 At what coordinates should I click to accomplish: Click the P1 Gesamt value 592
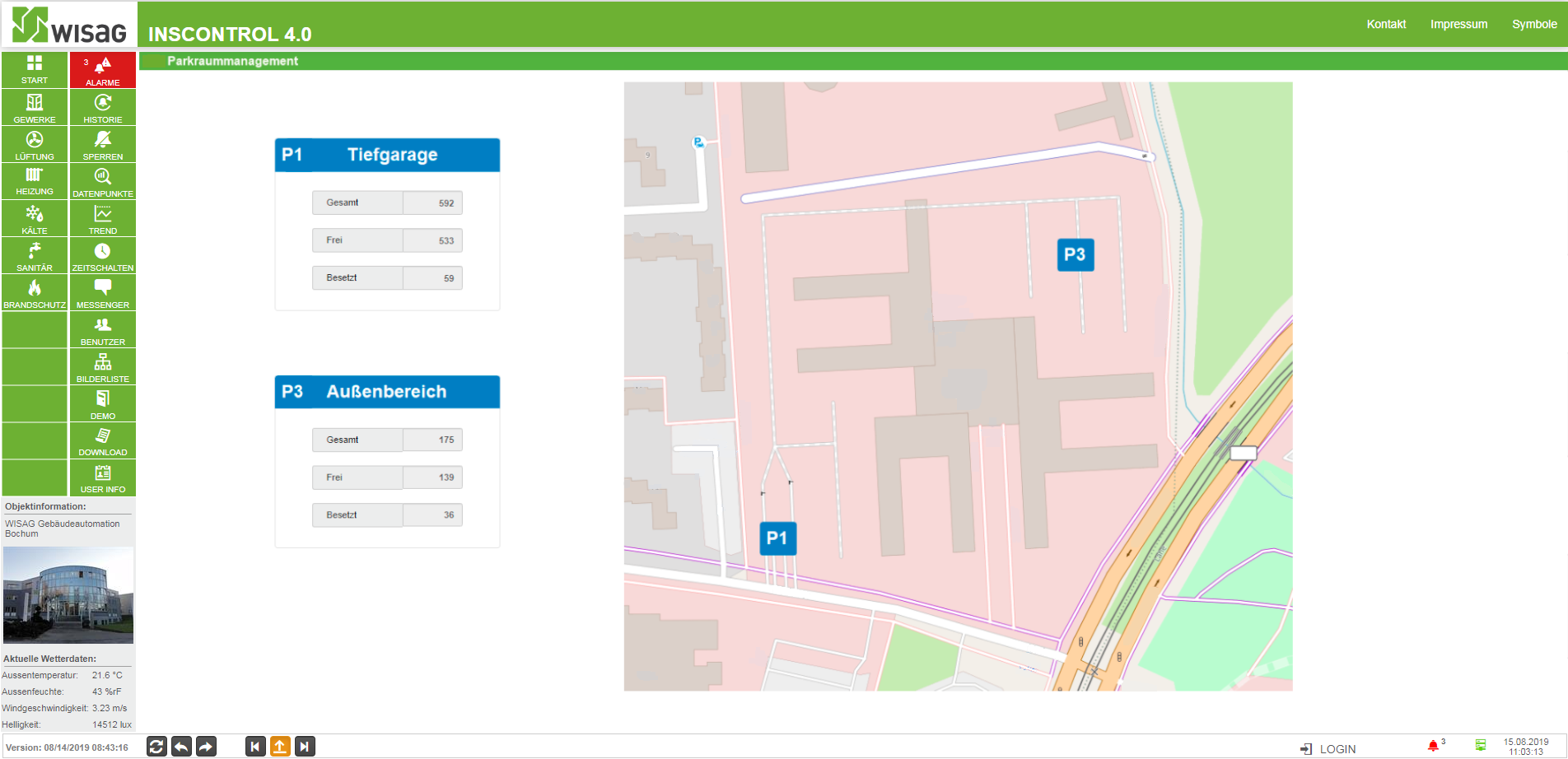point(432,203)
